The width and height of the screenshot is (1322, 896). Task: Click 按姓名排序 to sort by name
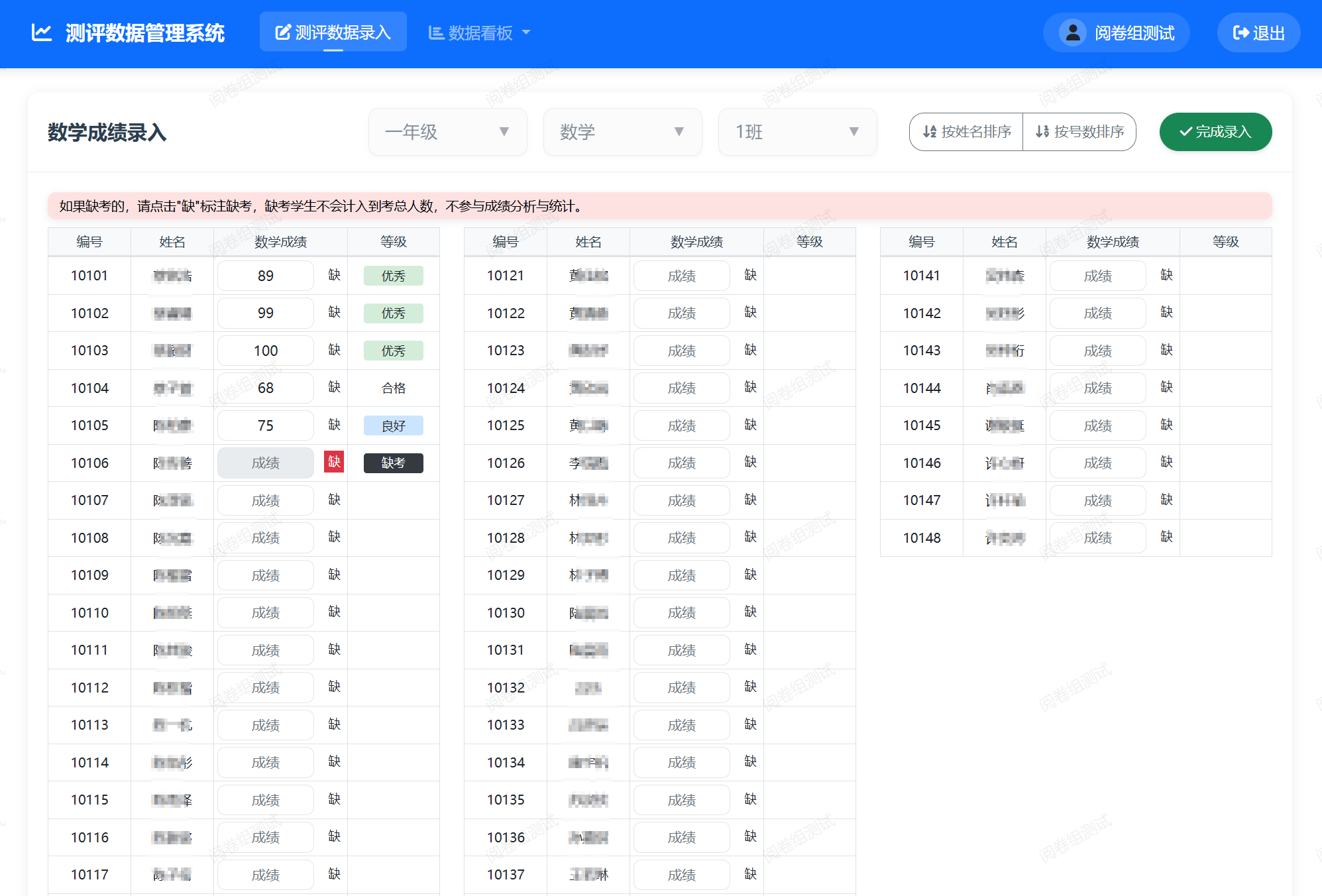(965, 132)
